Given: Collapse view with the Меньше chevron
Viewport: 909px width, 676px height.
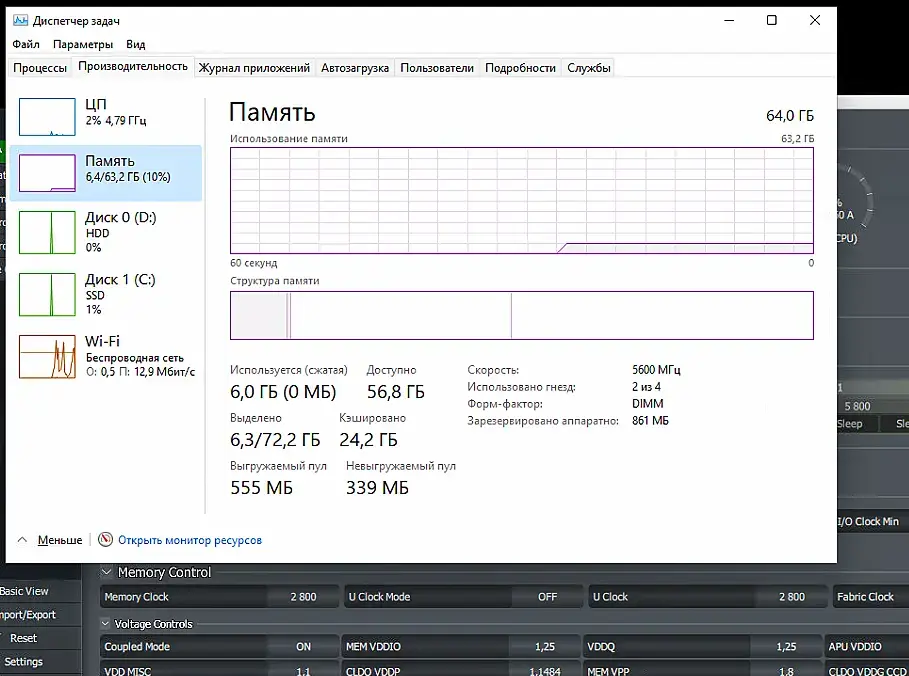Looking at the screenshot, I should (22, 540).
